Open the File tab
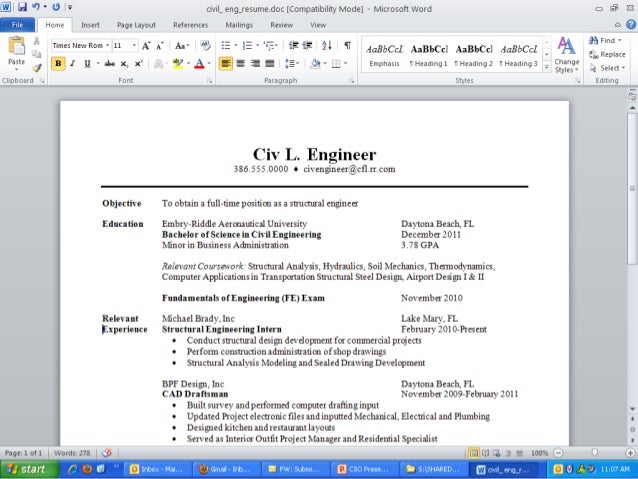 click(x=17, y=25)
